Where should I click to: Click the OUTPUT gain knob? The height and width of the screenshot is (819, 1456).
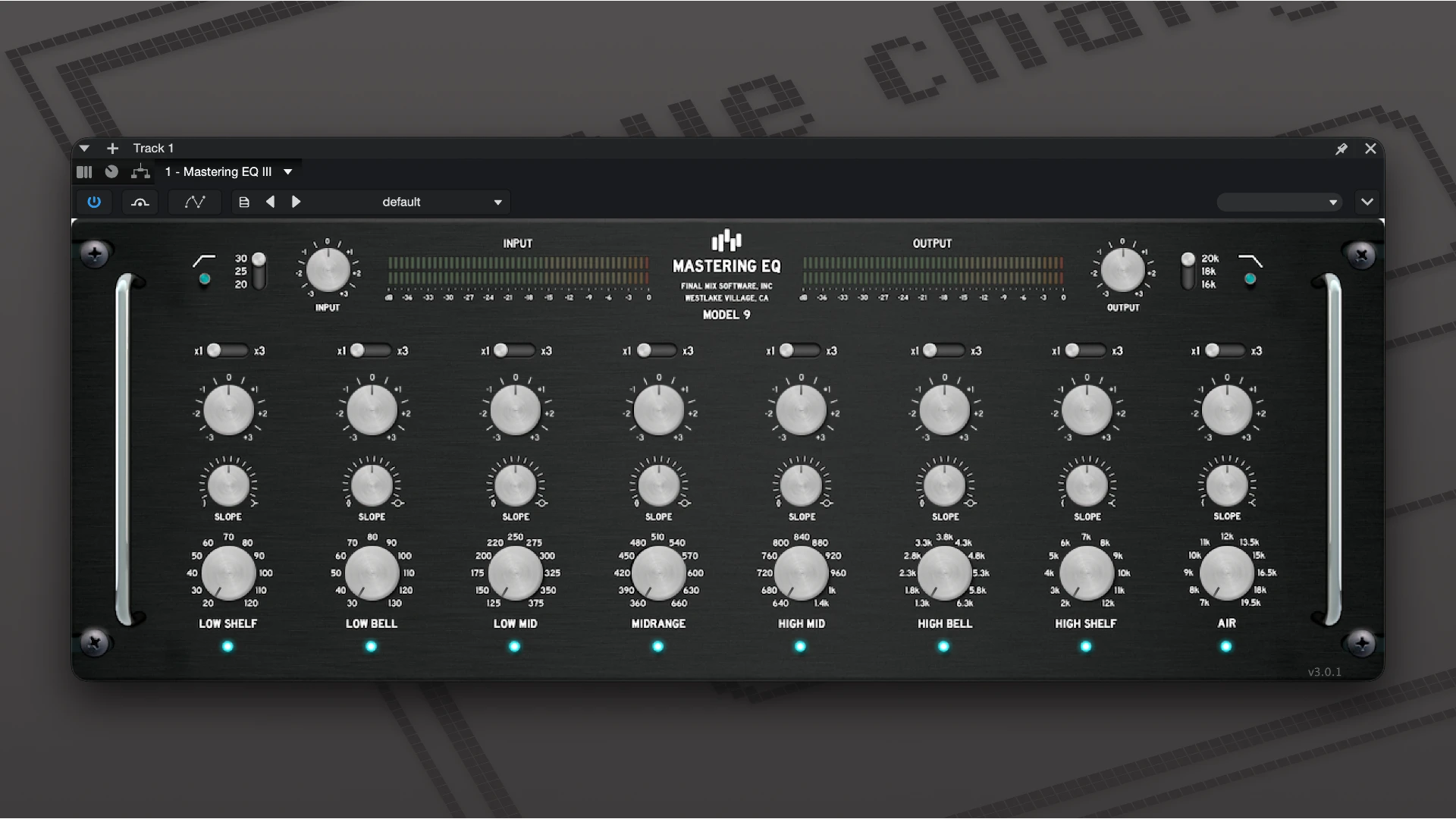(1123, 270)
